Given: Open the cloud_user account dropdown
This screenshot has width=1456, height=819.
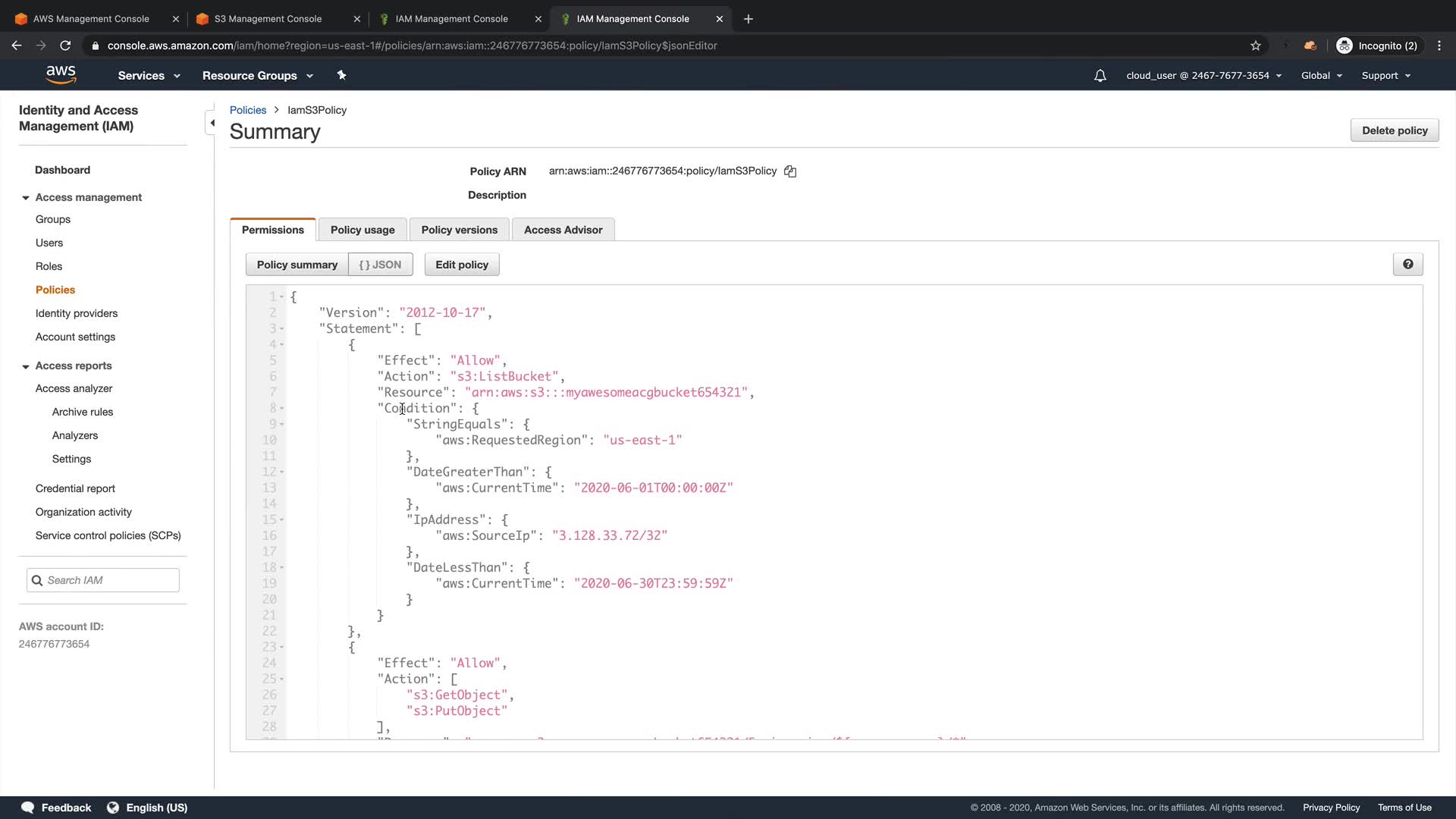Looking at the screenshot, I should click(1203, 76).
